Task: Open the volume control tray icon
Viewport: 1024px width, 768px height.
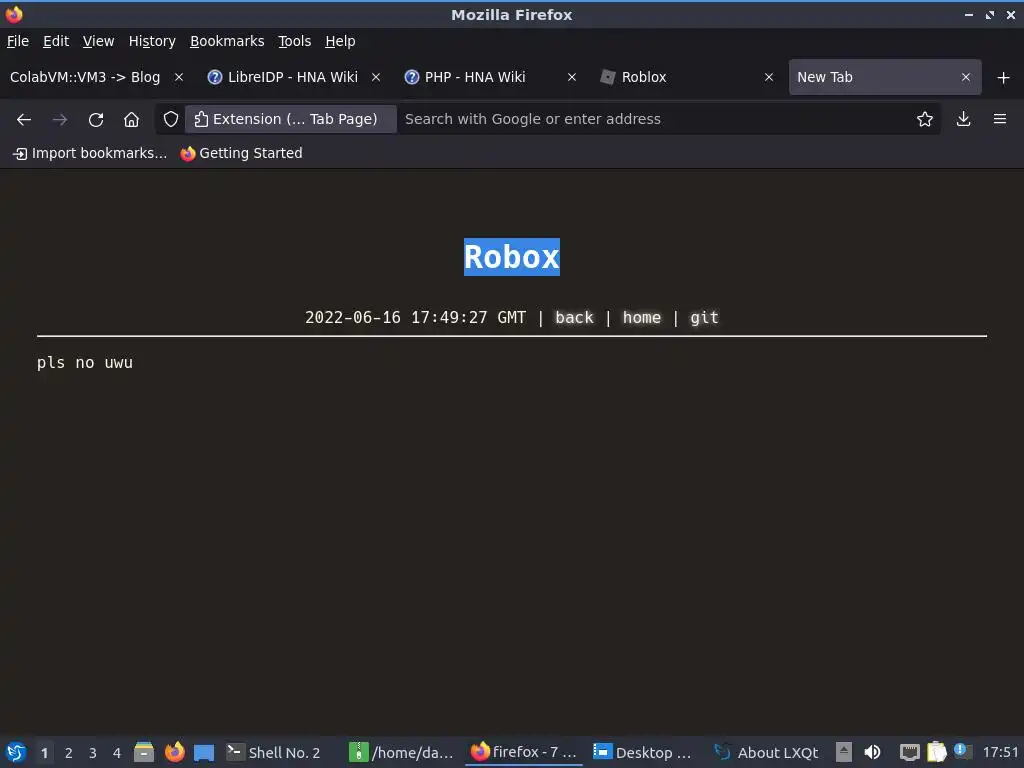Action: coord(872,752)
